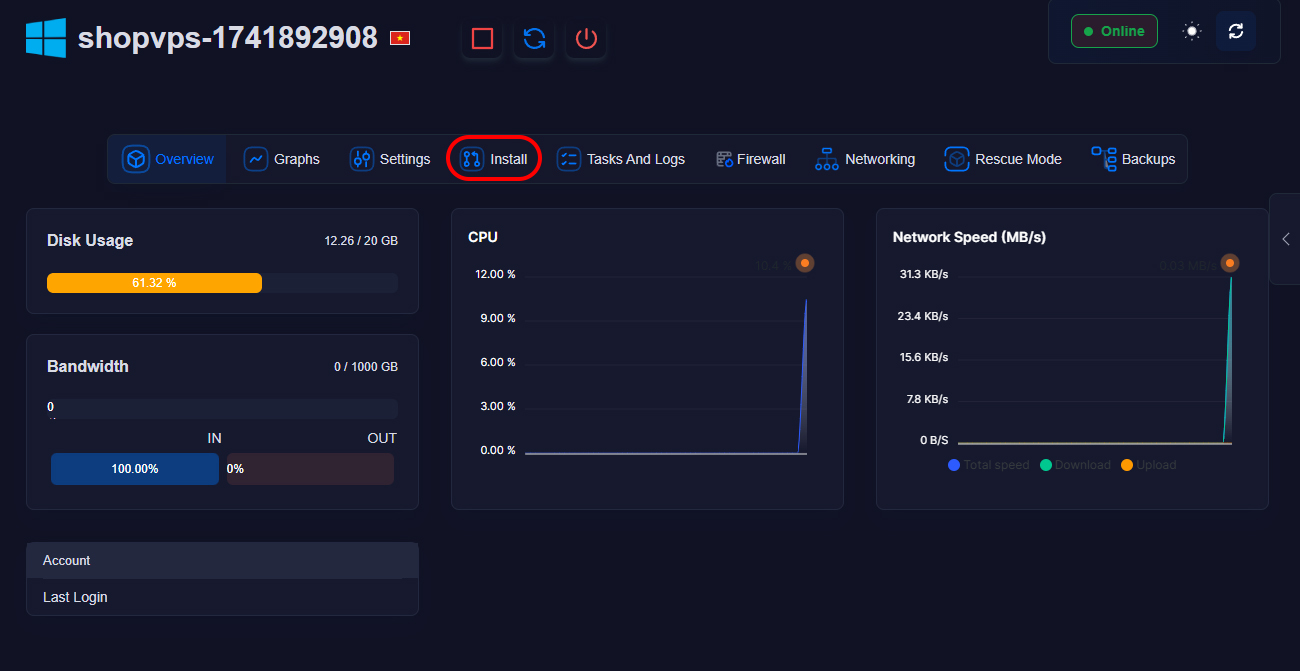Click the orange marker on Network Speed graph
Image resolution: width=1300 pixels, height=671 pixels.
tap(1230, 263)
